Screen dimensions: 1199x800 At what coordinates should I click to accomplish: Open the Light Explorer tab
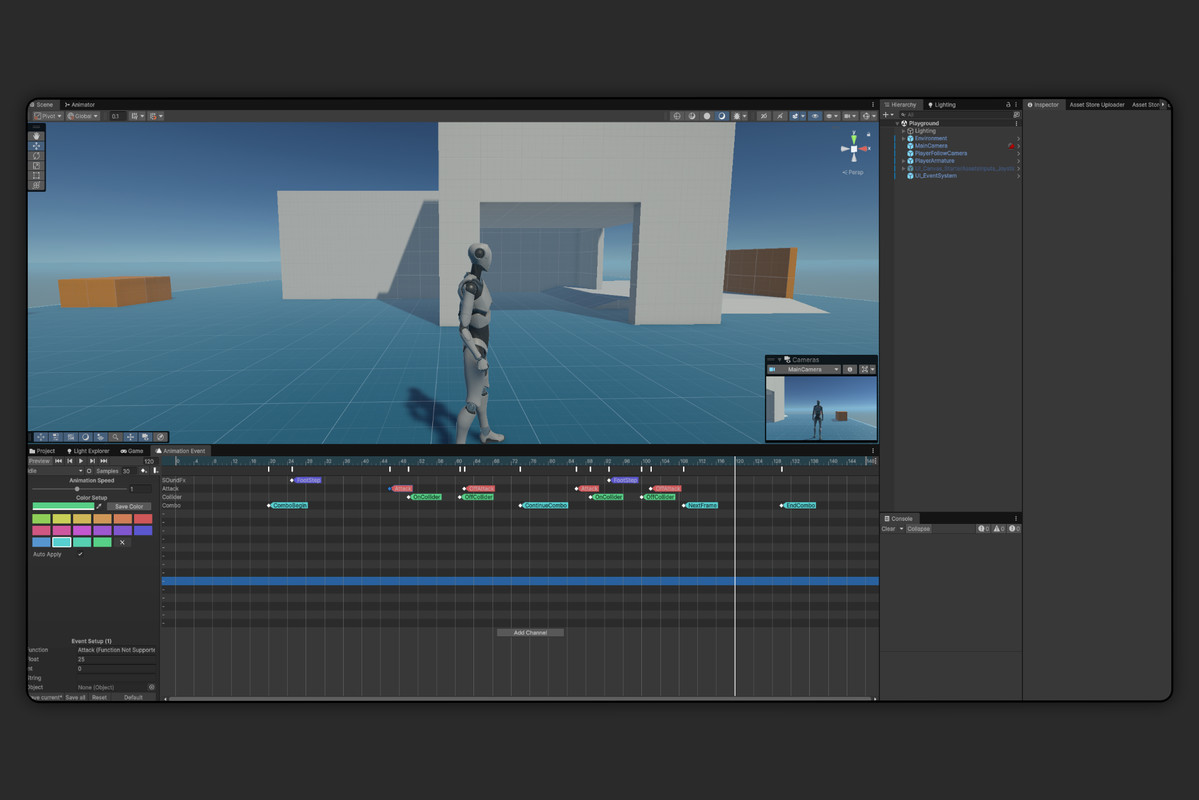coord(88,451)
